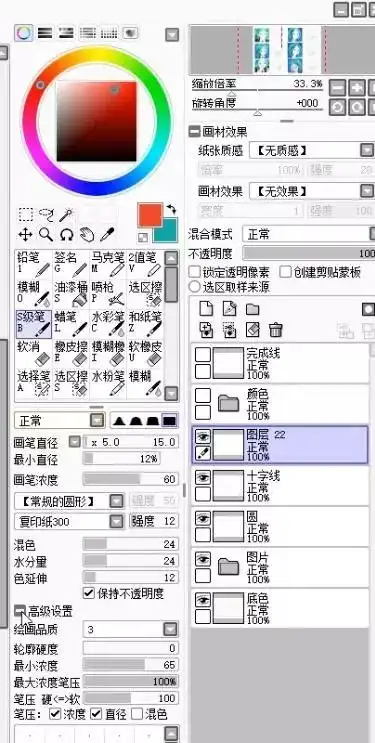Open the layer 混合模式 dropdown
Image resolution: width=375 pixels, height=743 pixels.
(308, 234)
